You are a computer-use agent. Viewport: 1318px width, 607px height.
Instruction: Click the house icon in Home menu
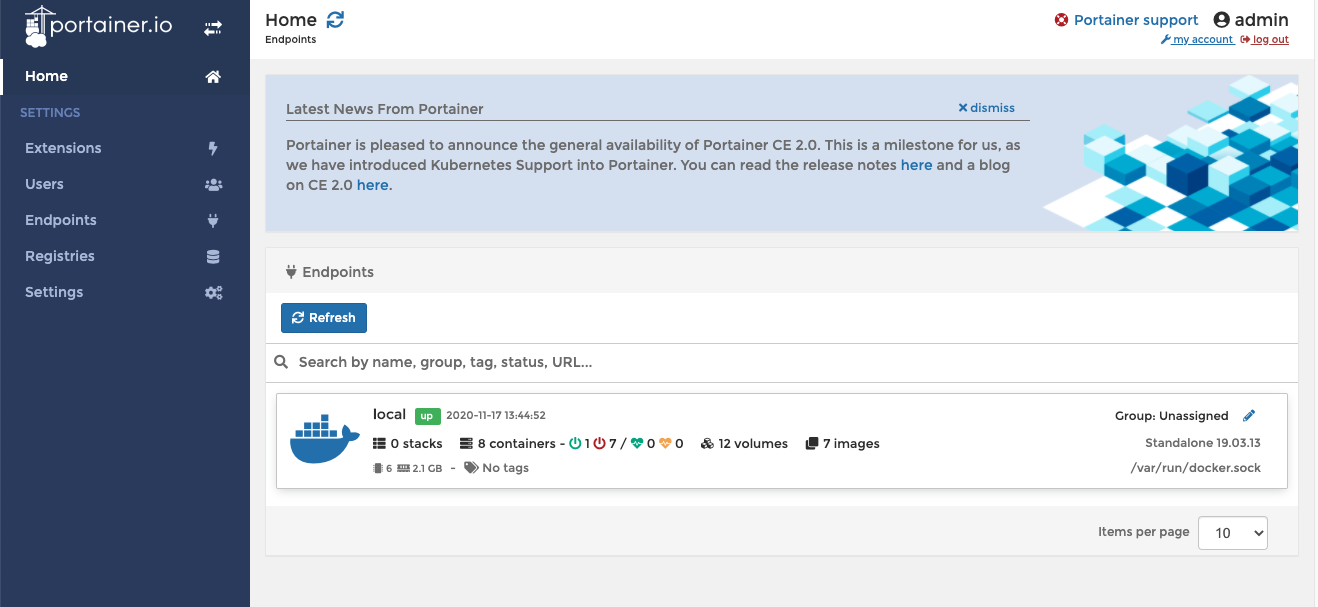click(213, 76)
